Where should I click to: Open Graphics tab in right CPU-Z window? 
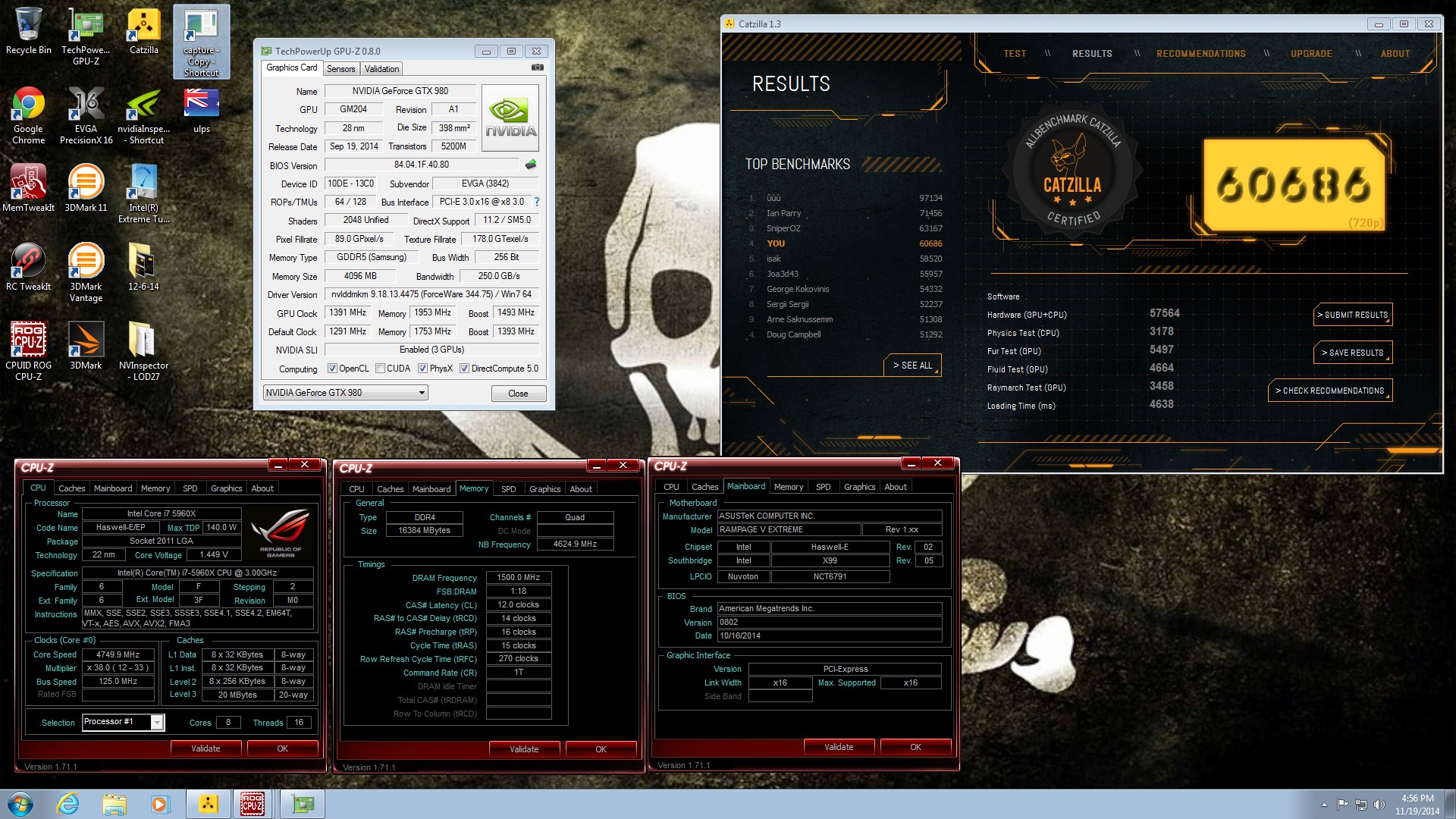pyautogui.click(x=859, y=487)
